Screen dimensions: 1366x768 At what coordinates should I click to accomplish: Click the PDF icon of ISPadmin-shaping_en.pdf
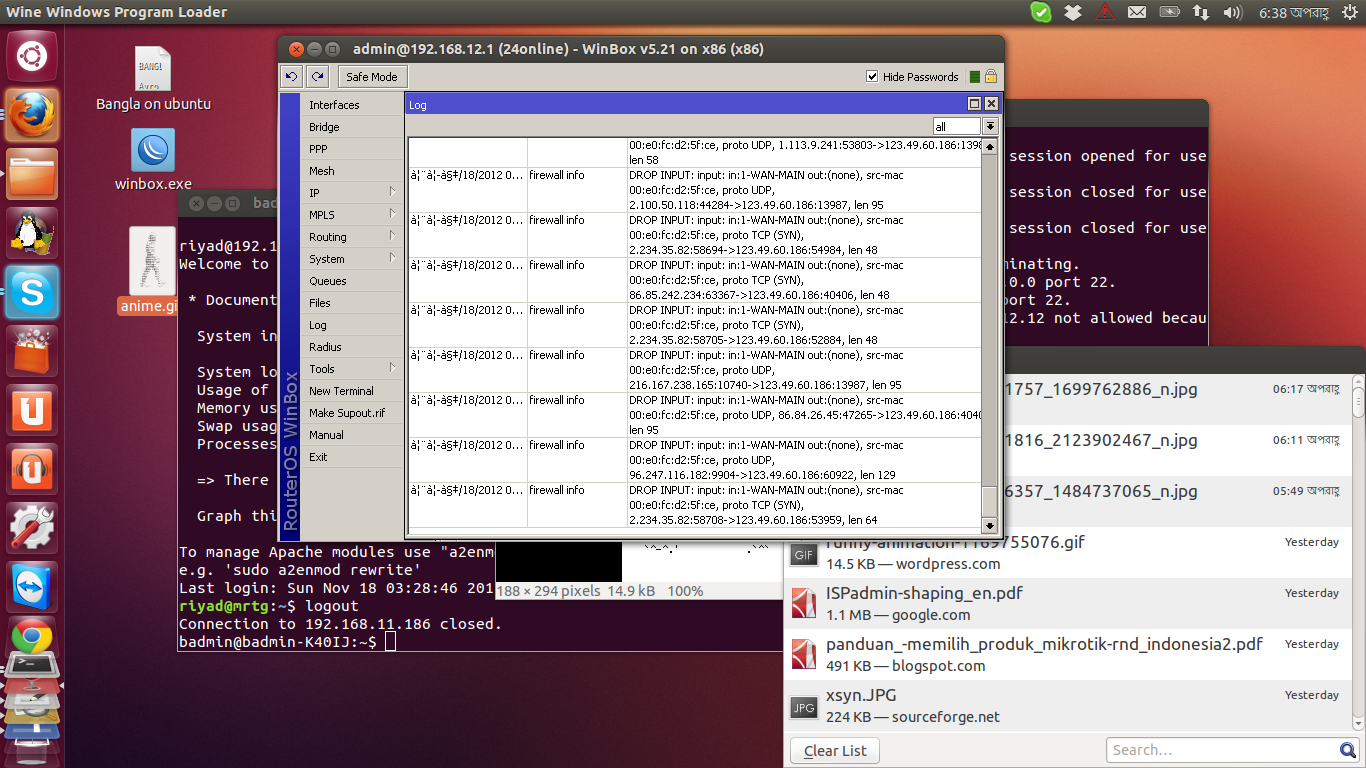804,603
